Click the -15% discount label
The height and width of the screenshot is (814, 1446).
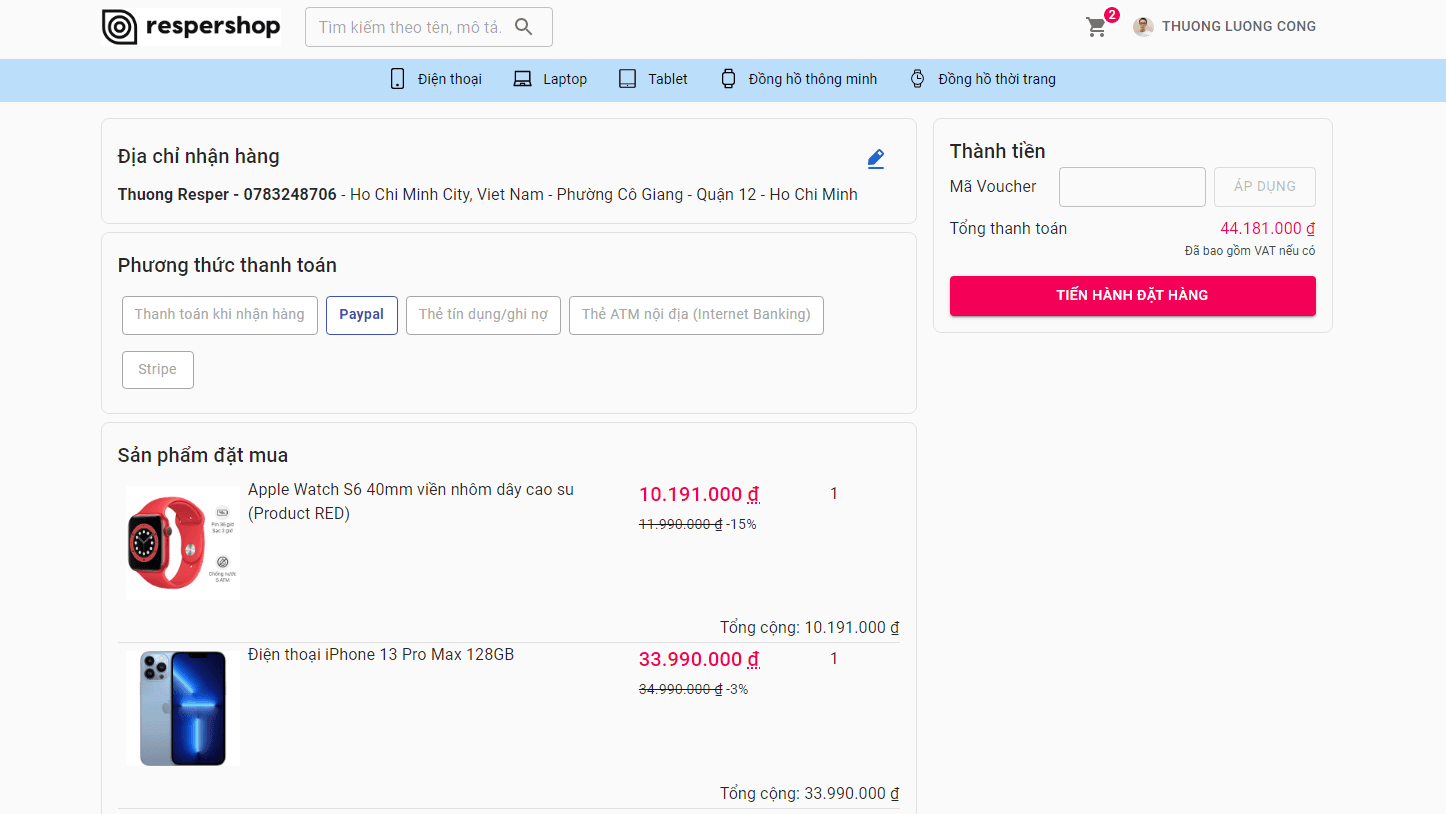(x=741, y=524)
